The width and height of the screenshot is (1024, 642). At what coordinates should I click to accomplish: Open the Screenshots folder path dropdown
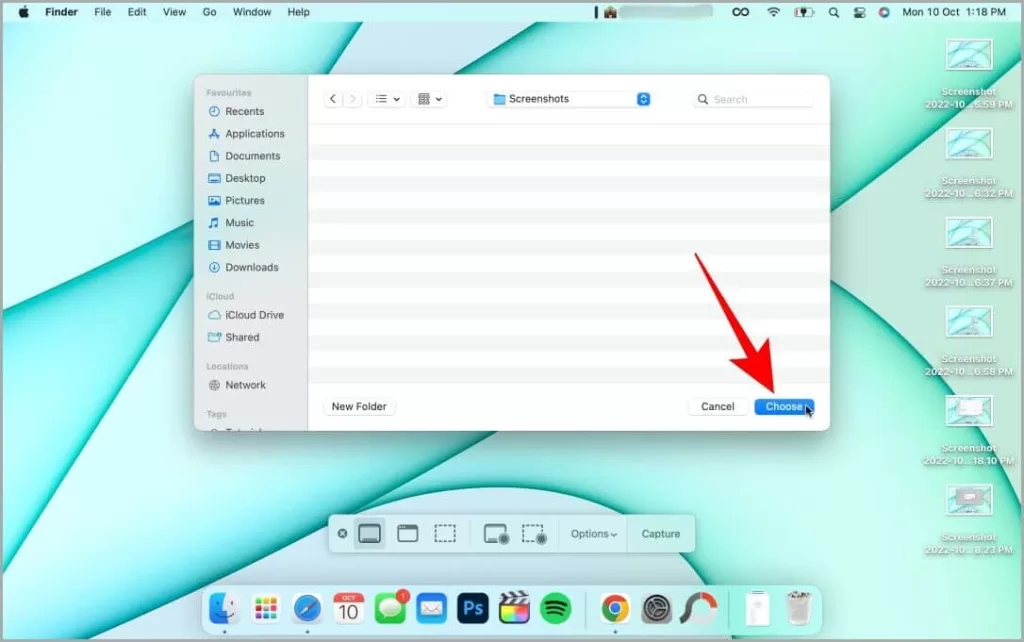tap(568, 99)
